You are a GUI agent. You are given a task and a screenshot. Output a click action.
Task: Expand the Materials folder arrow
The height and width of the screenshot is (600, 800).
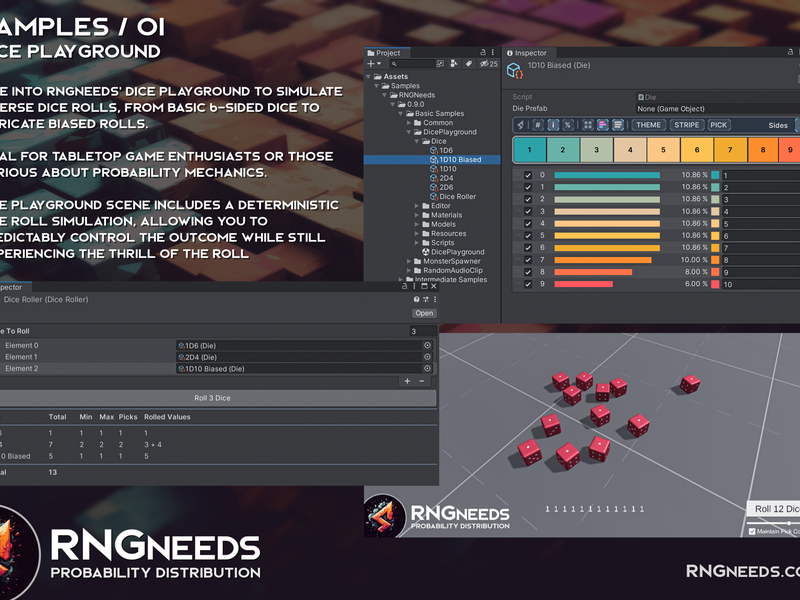point(417,215)
